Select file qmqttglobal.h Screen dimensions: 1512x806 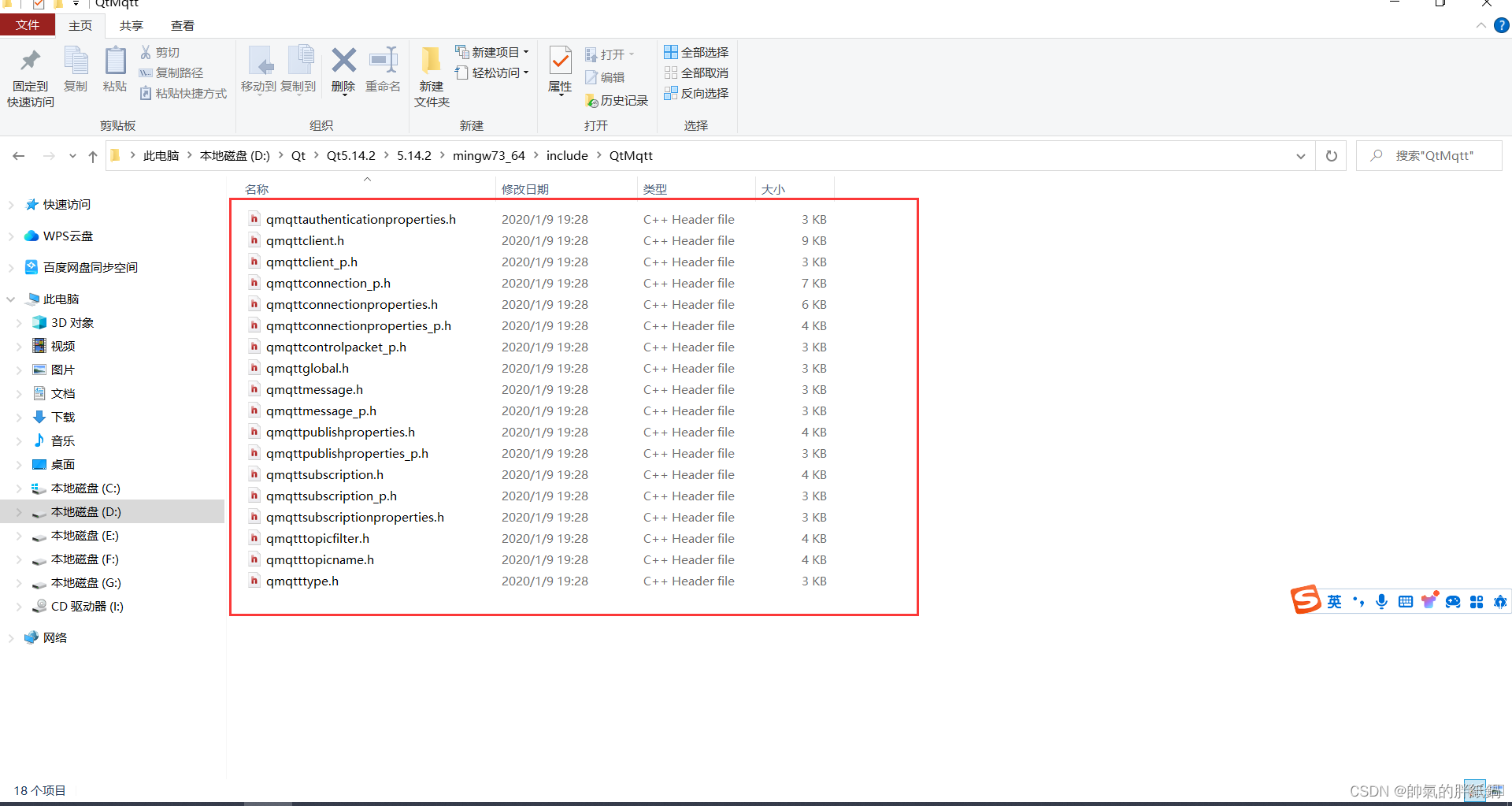tap(307, 369)
